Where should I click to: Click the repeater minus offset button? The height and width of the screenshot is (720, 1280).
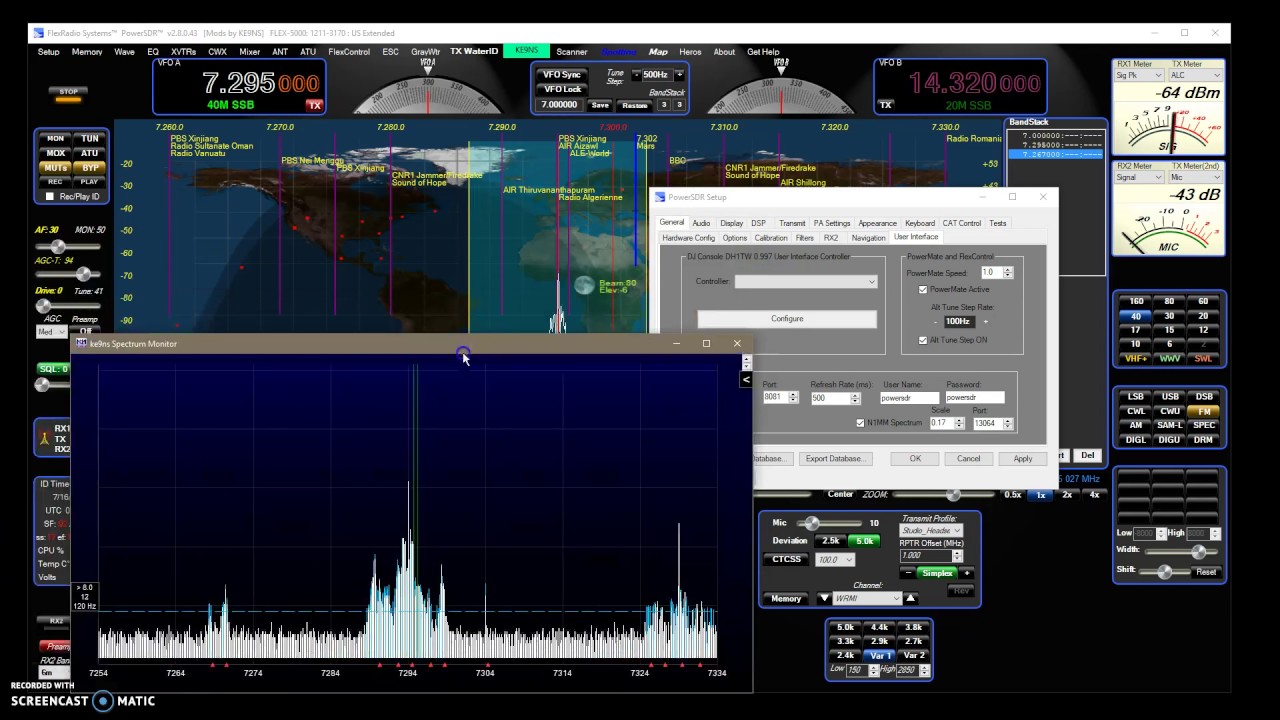tap(907, 573)
